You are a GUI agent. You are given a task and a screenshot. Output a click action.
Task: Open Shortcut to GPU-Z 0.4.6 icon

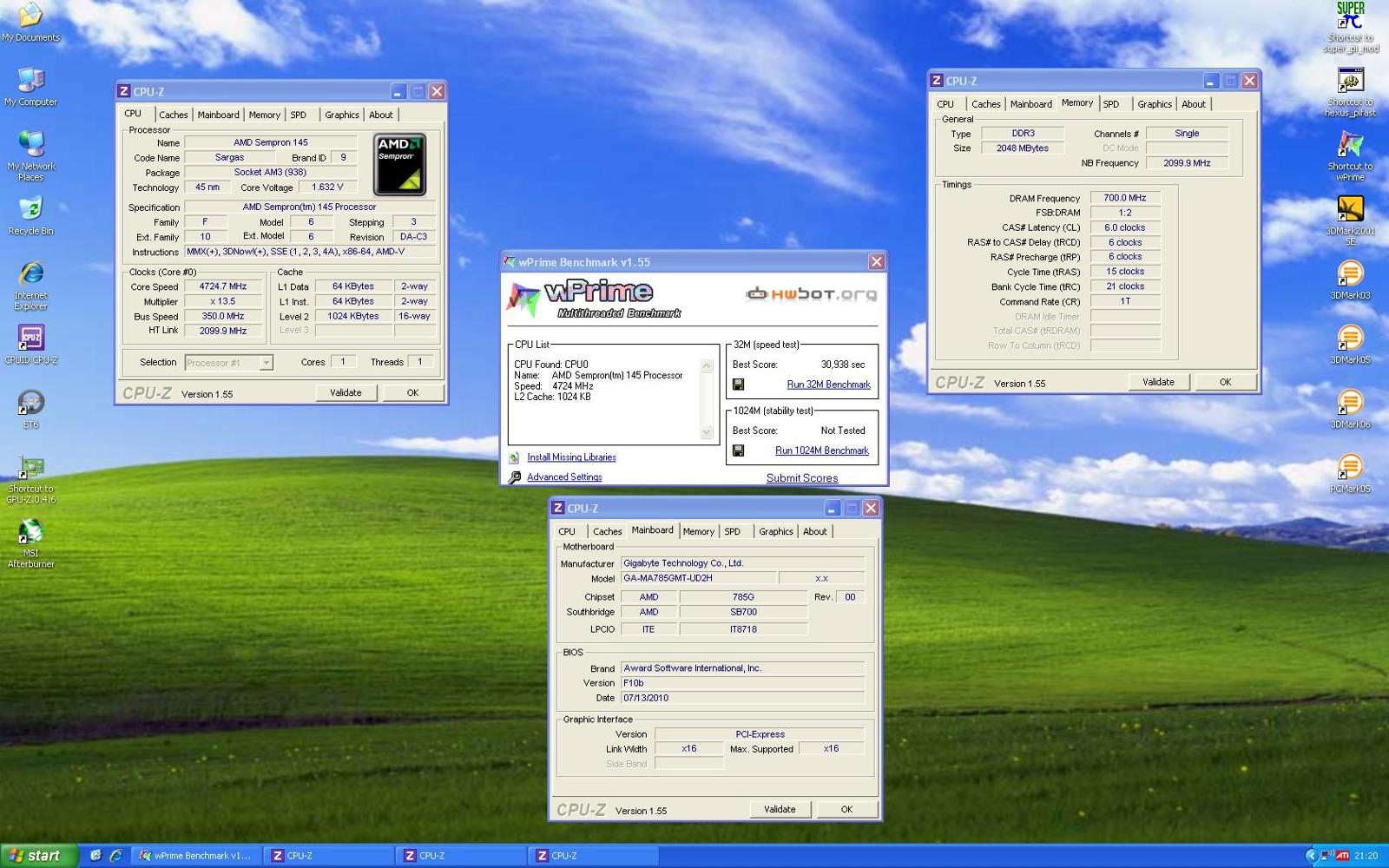(x=30, y=478)
